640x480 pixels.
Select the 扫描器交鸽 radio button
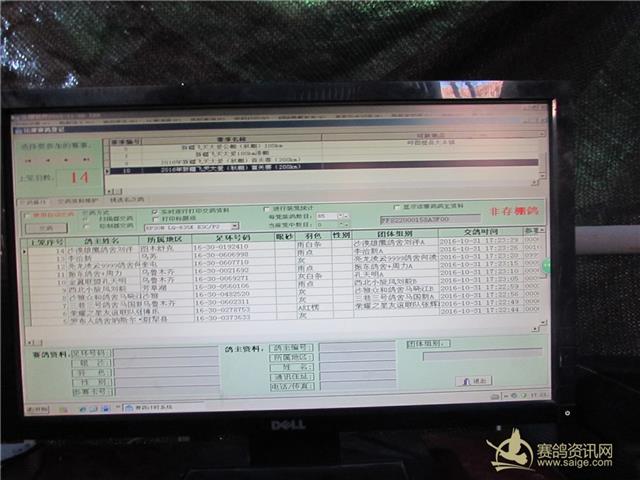84,219
